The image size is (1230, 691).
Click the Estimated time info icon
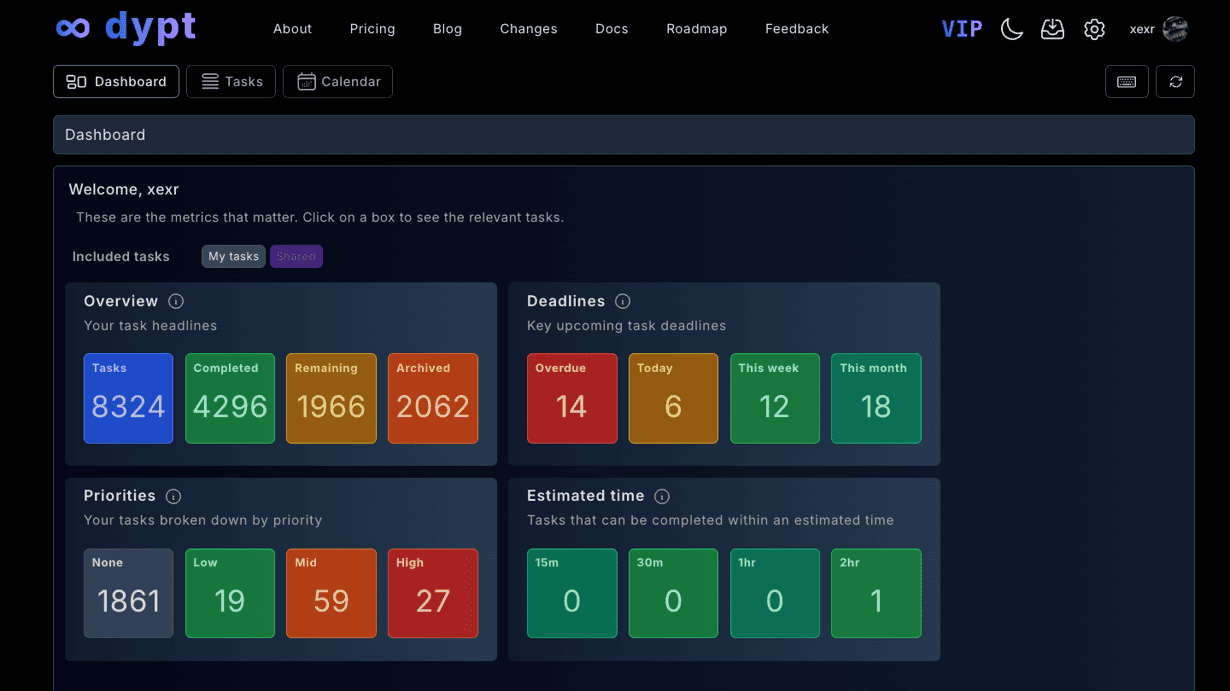pos(662,496)
